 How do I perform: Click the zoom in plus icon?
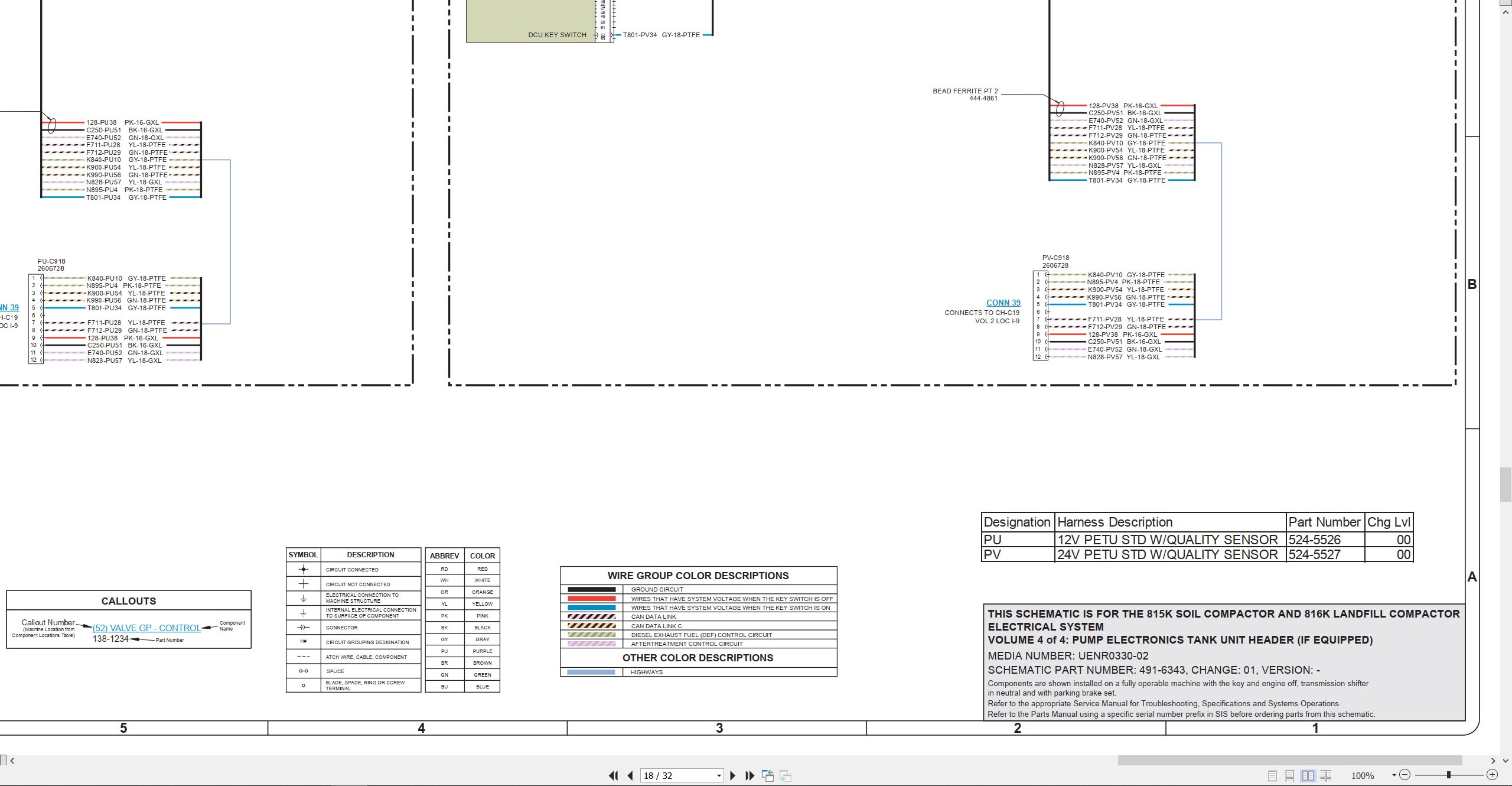[x=1492, y=775]
